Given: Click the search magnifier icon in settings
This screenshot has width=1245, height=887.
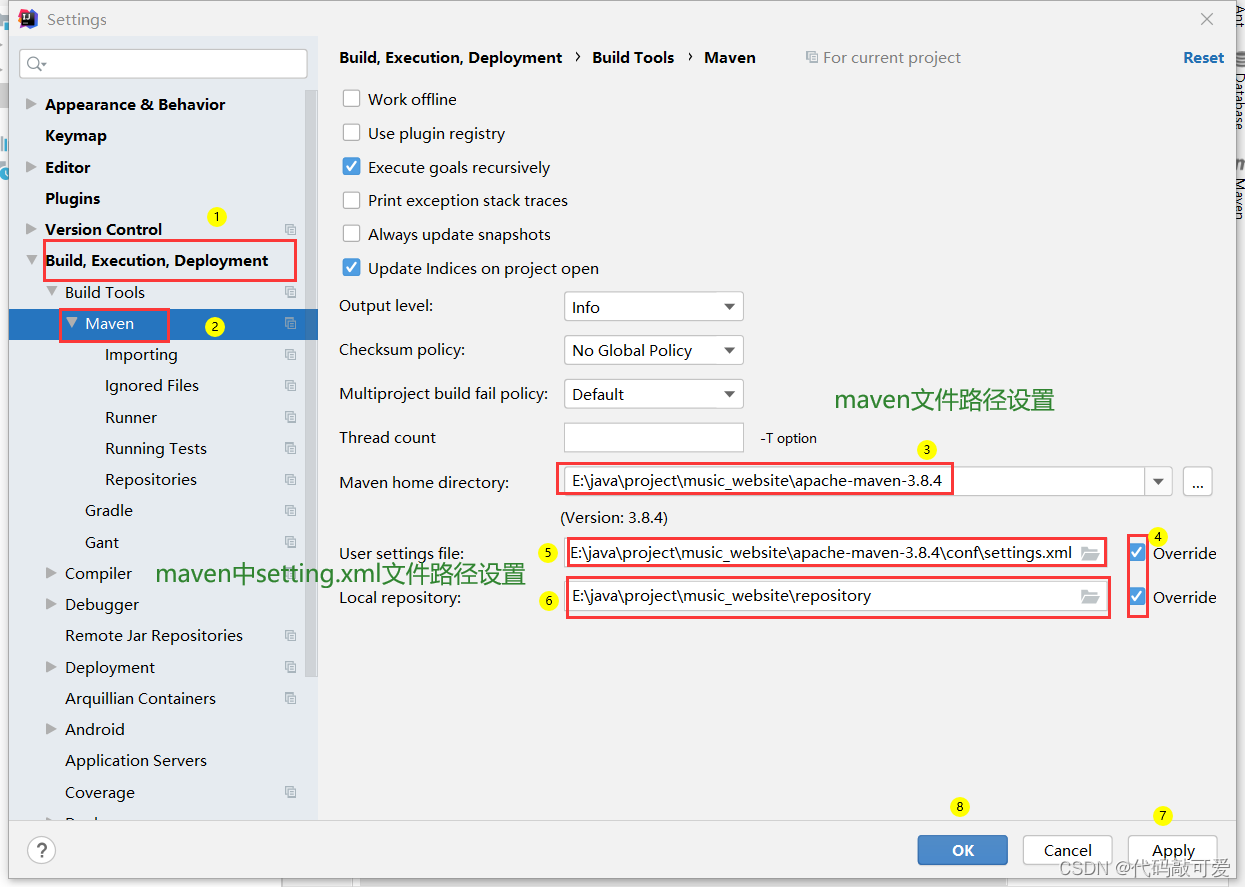Looking at the screenshot, I should [x=36, y=64].
